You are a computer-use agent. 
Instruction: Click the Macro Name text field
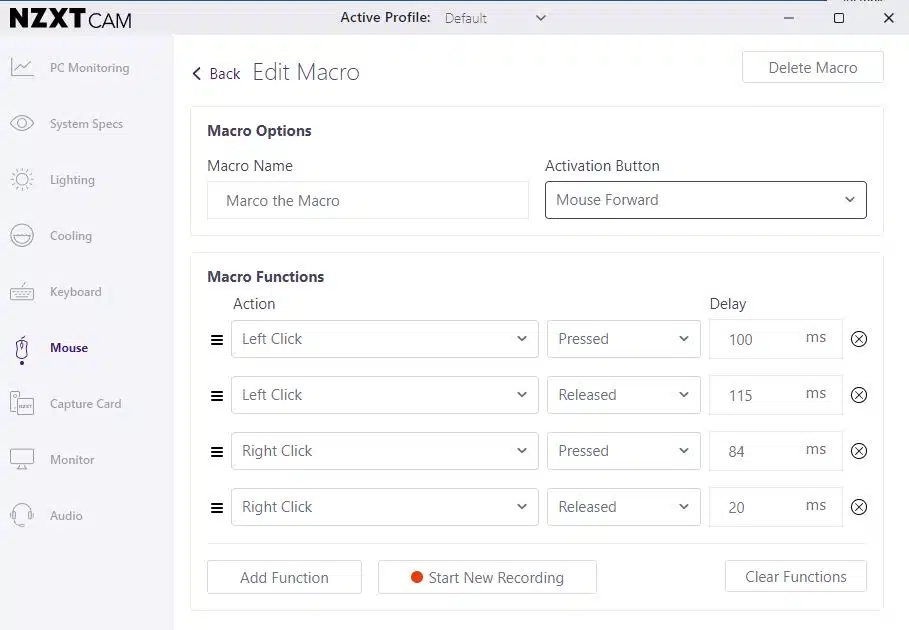tap(368, 201)
